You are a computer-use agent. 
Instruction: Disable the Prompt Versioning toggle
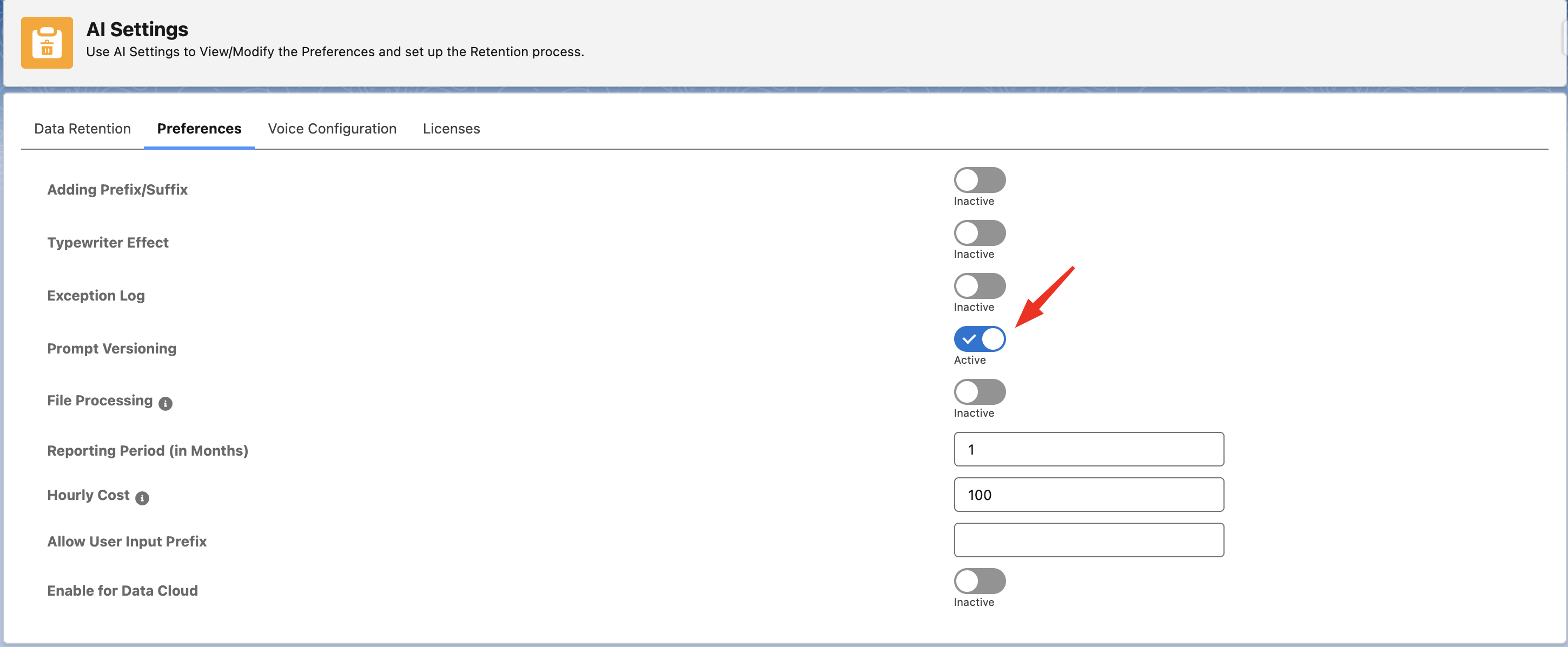click(979, 339)
